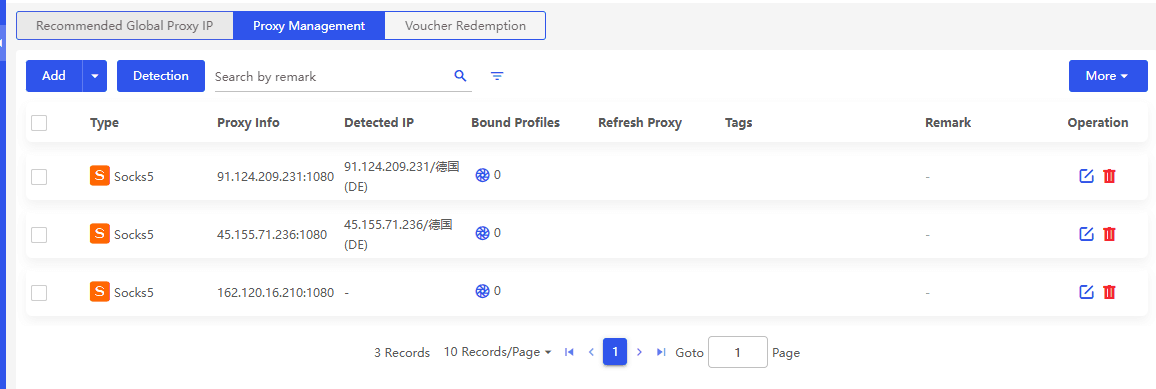
Task: Click Socks5 type icon in 45.155.71.236 row
Action: [100, 234]
